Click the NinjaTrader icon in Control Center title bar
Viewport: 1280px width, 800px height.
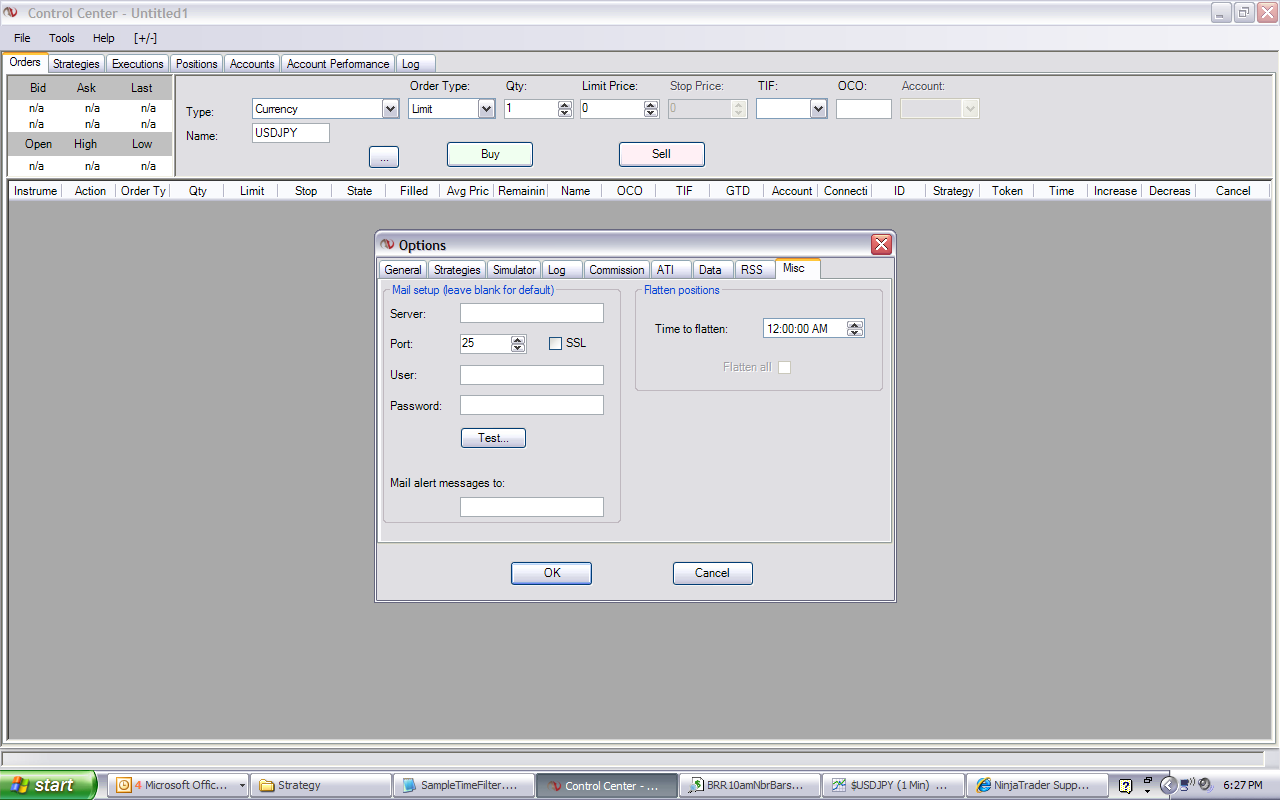(x=11, y=13)
